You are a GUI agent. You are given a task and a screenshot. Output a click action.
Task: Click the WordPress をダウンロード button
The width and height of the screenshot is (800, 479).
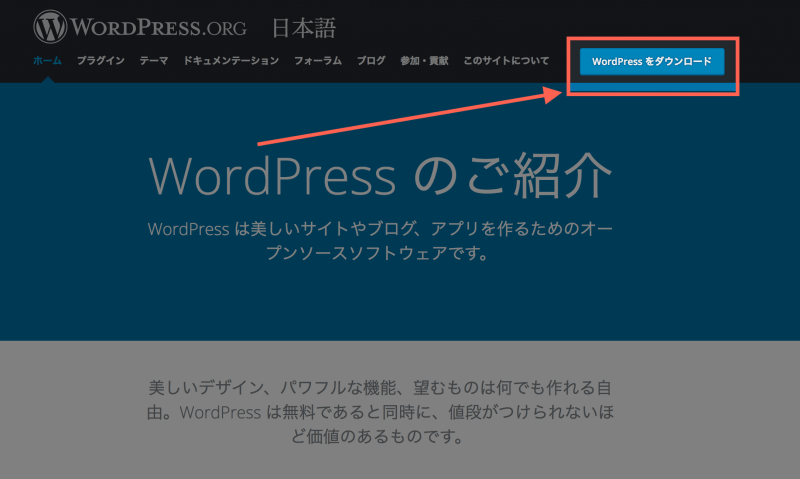point(652,62)
